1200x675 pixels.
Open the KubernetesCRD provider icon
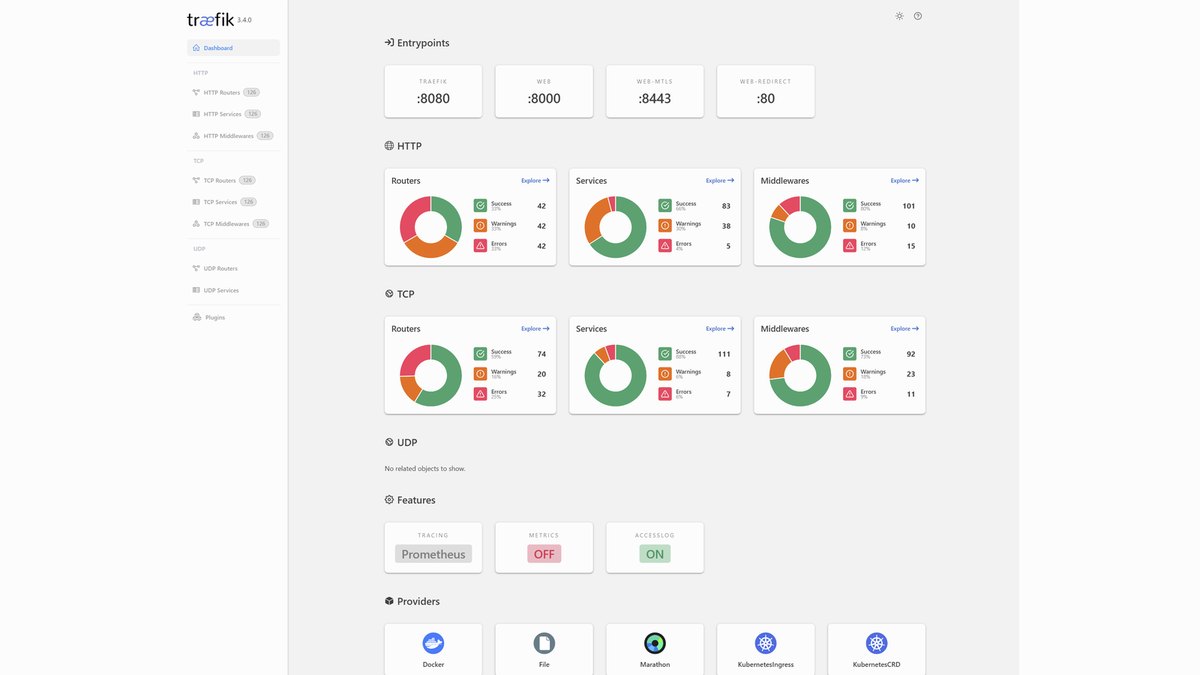(877, 643)
